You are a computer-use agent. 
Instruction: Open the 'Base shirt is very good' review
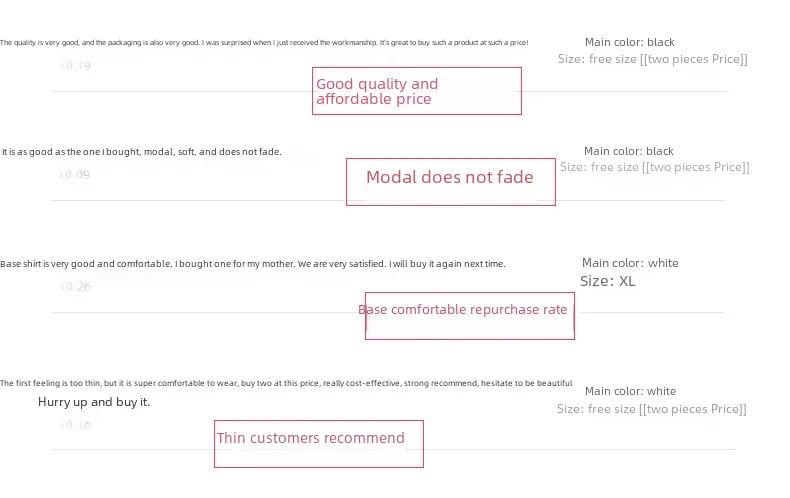[x=252, y=264]
